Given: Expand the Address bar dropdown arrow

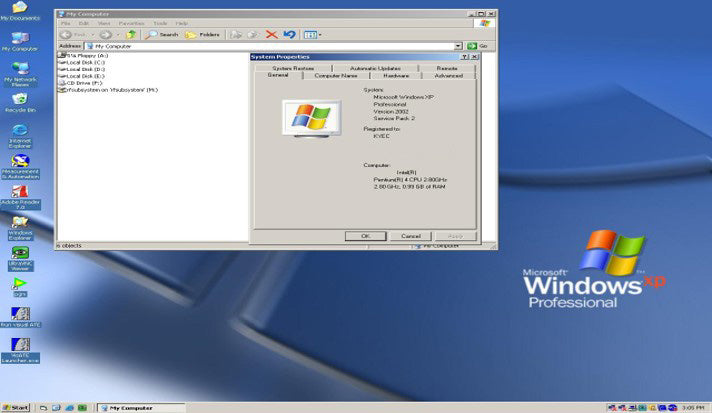Looking at the screenshot, I should (x=458, y=46).
